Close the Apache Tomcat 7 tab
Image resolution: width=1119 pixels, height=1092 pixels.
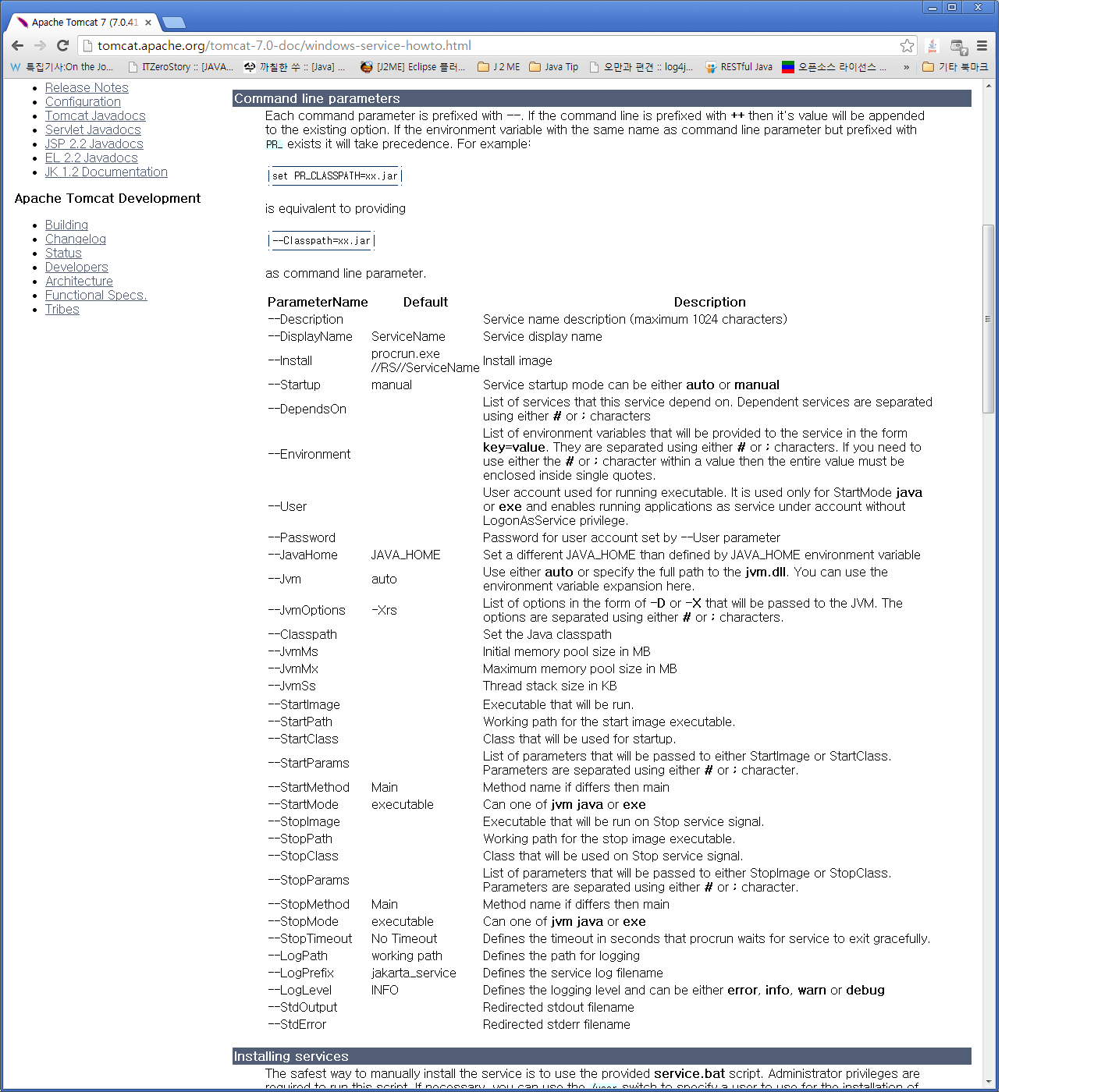coord(148,23)
